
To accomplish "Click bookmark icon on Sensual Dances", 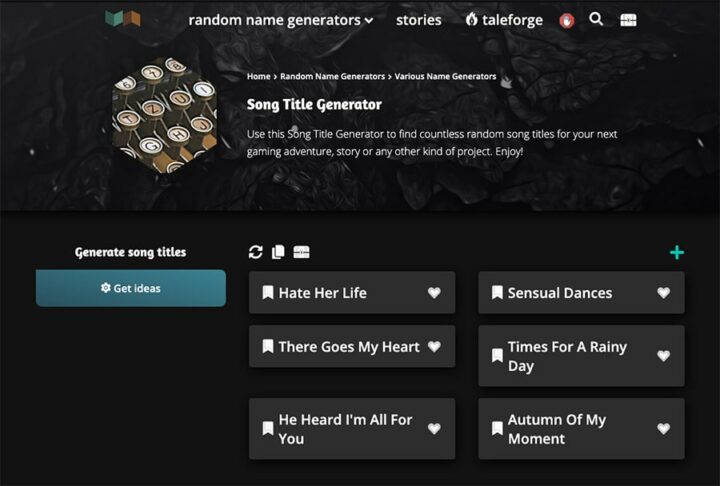I will coord(497,293).
